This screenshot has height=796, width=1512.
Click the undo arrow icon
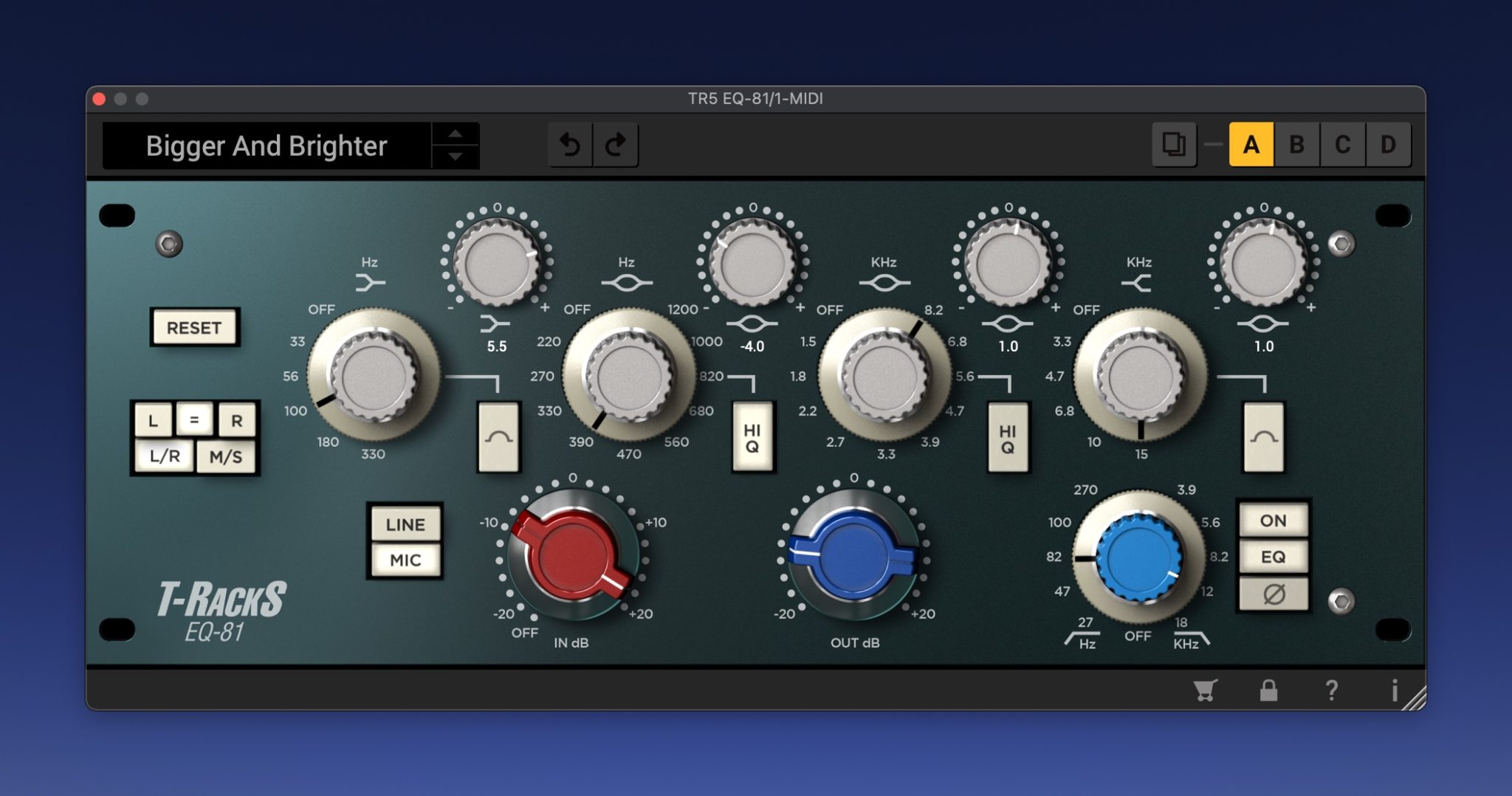[570, 145]
